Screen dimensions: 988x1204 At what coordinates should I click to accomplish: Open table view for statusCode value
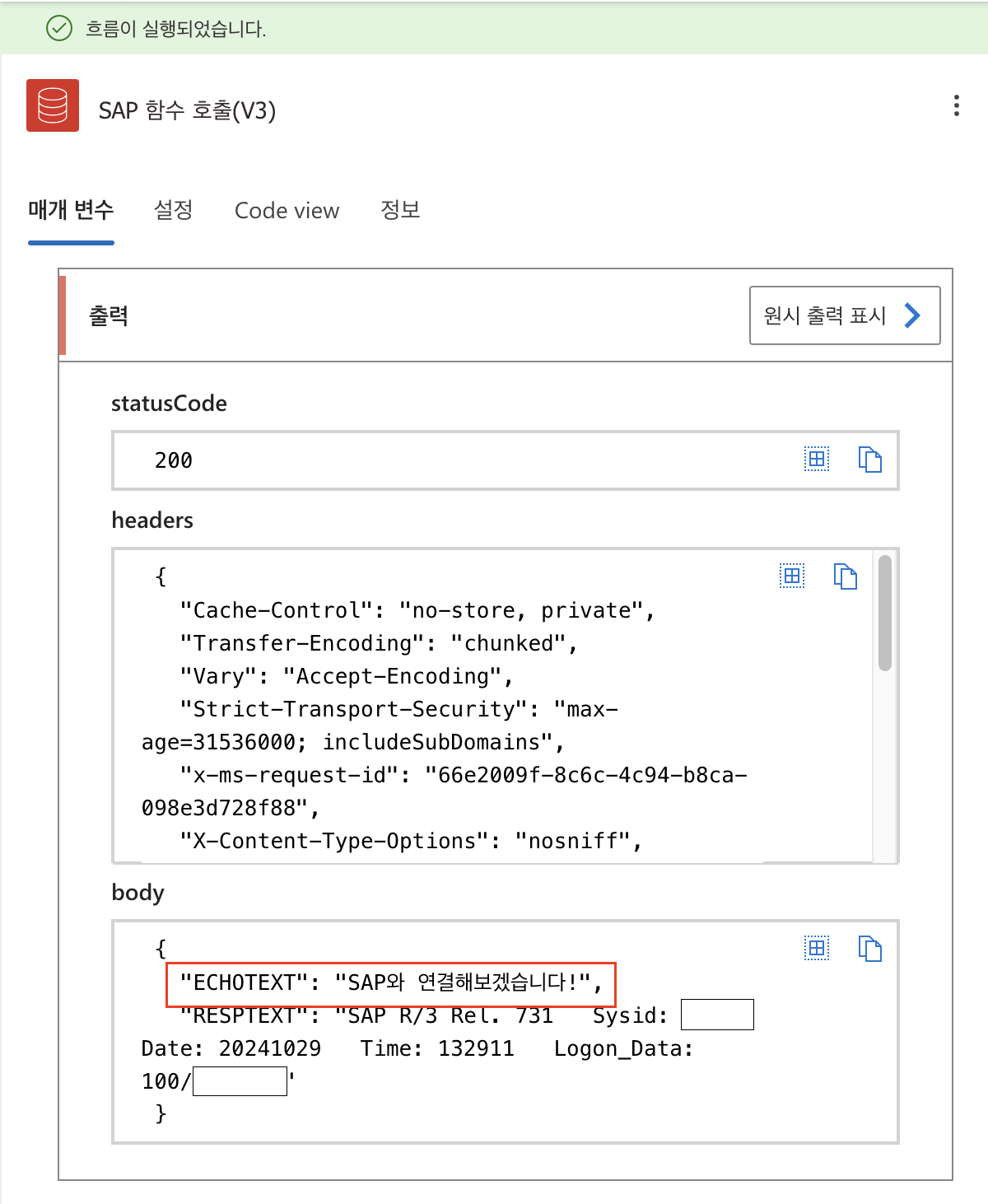(817, 459)
